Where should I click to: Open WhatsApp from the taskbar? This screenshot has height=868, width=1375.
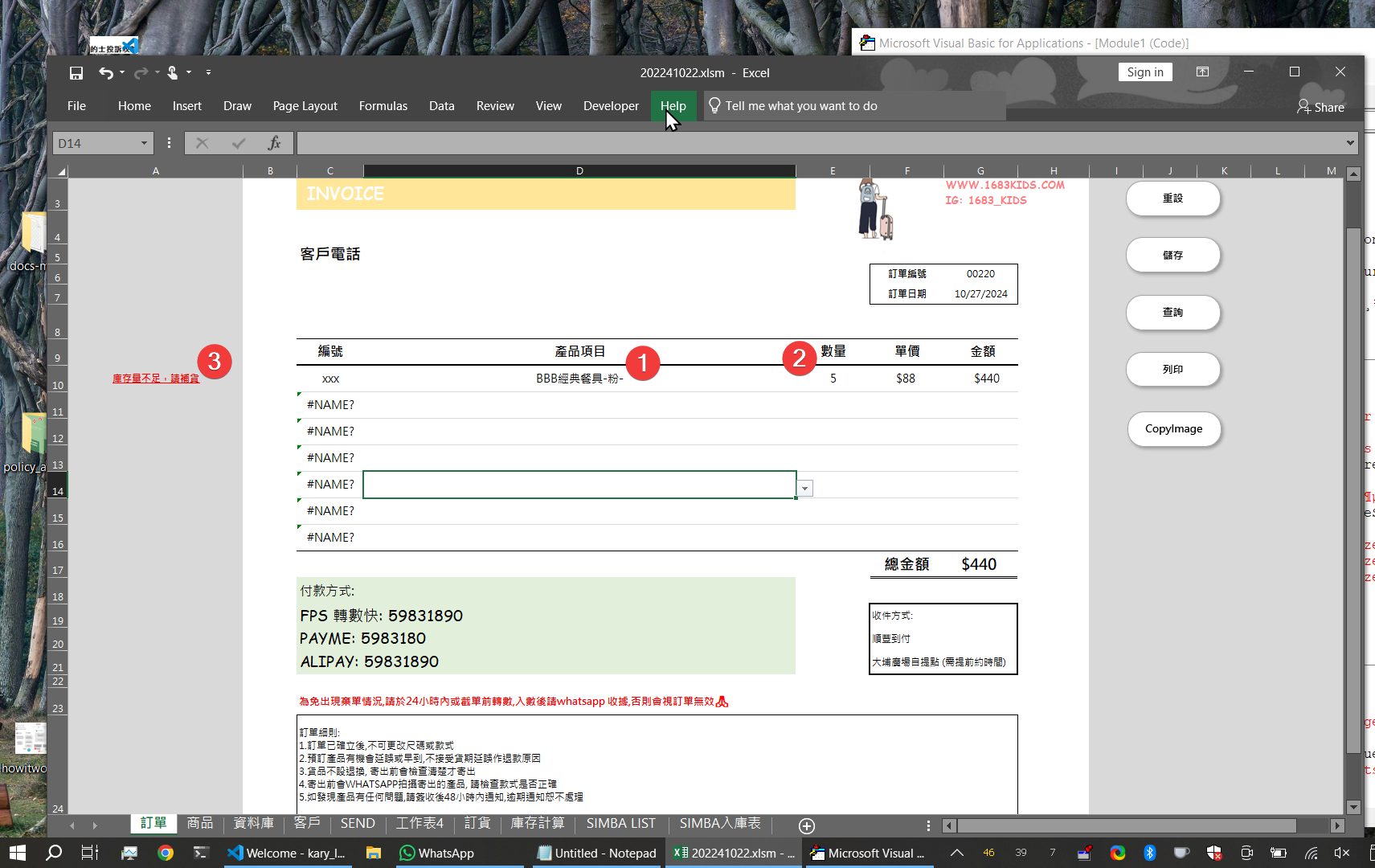coord(437,853)
